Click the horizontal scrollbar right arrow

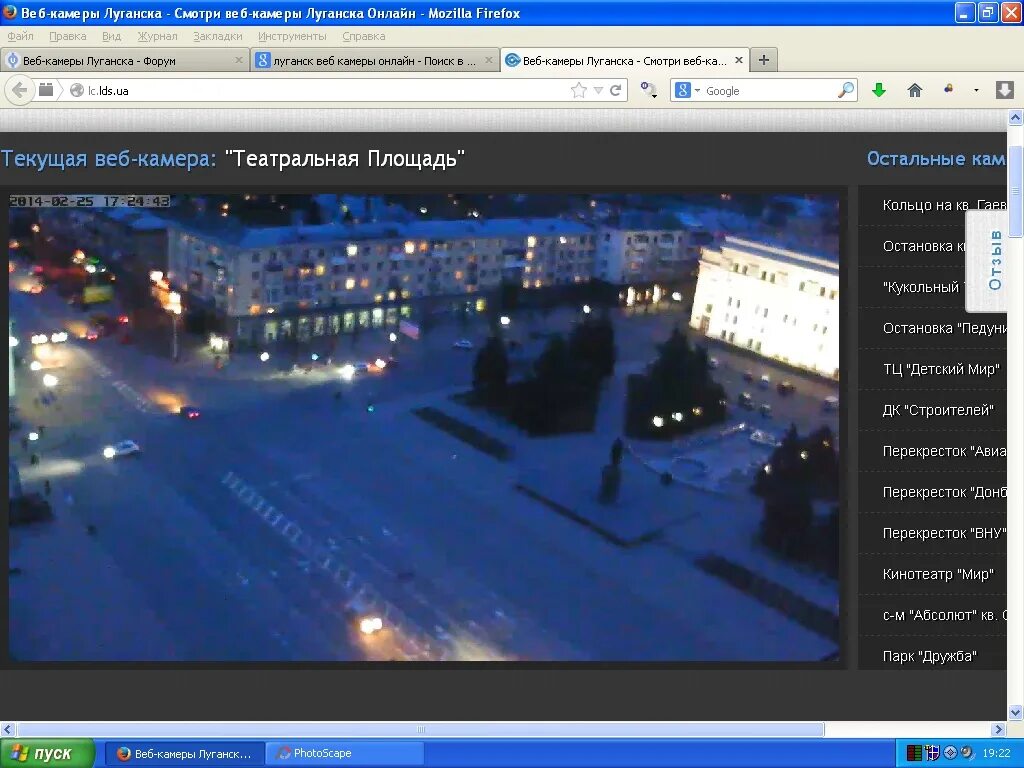click(x=999, y=729)
